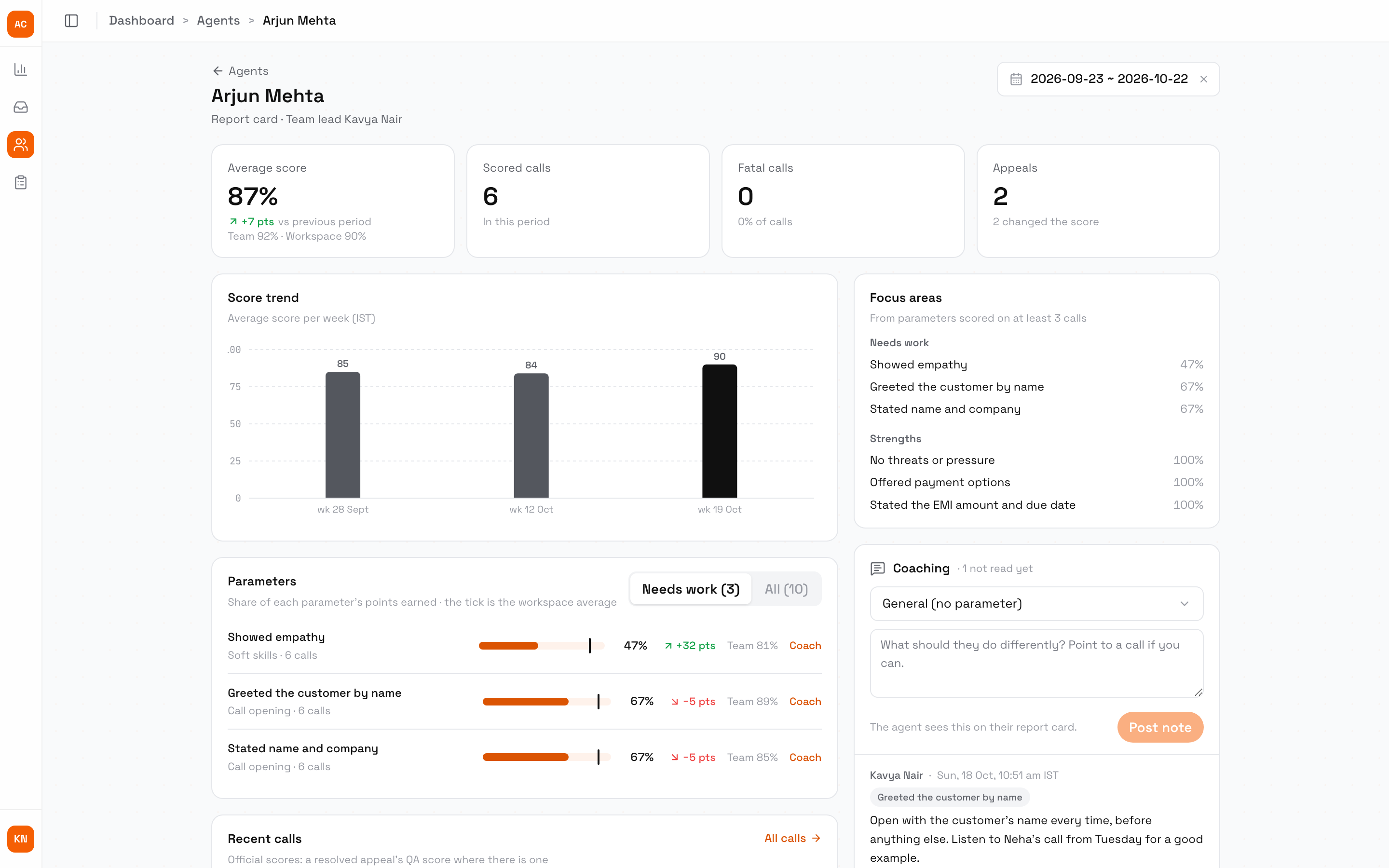Screen dimensions: 1389x868
Task: Click the arrow icon in All calls
Action: (816, 838)
